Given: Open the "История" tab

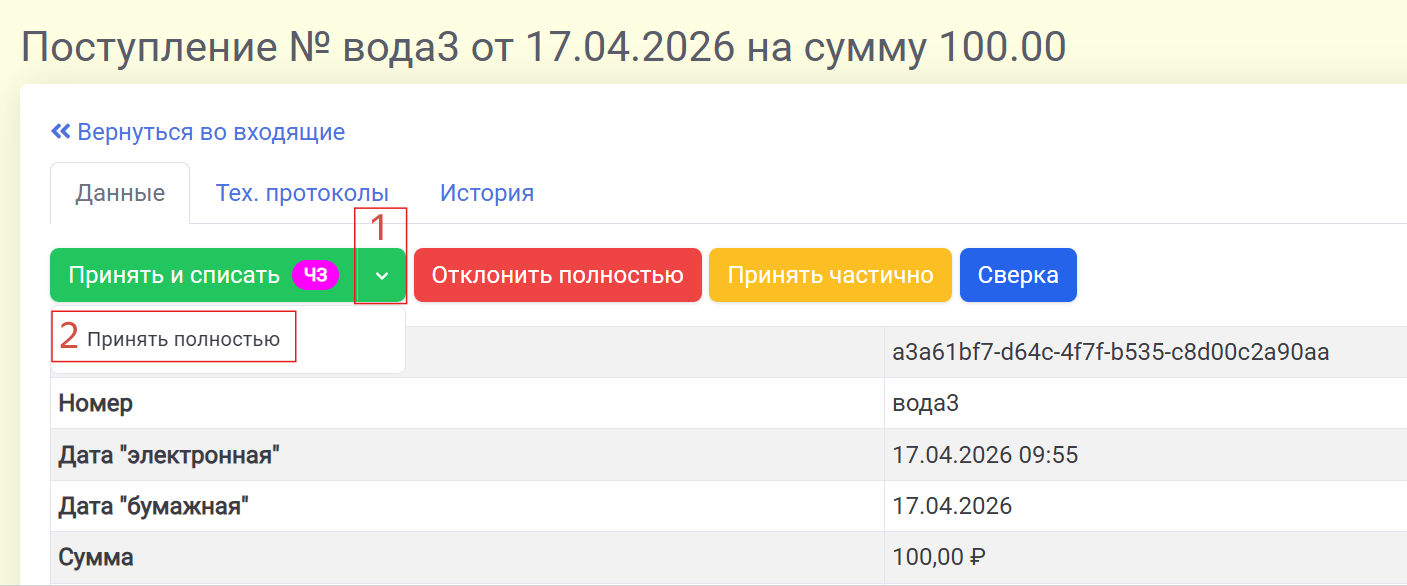Looking at the screenshot, I should [487, 193].
